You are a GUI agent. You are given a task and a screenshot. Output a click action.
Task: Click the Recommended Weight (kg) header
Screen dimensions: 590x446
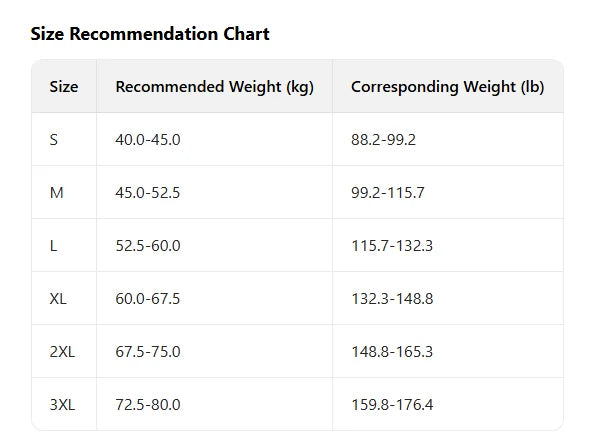click(214, 87)
